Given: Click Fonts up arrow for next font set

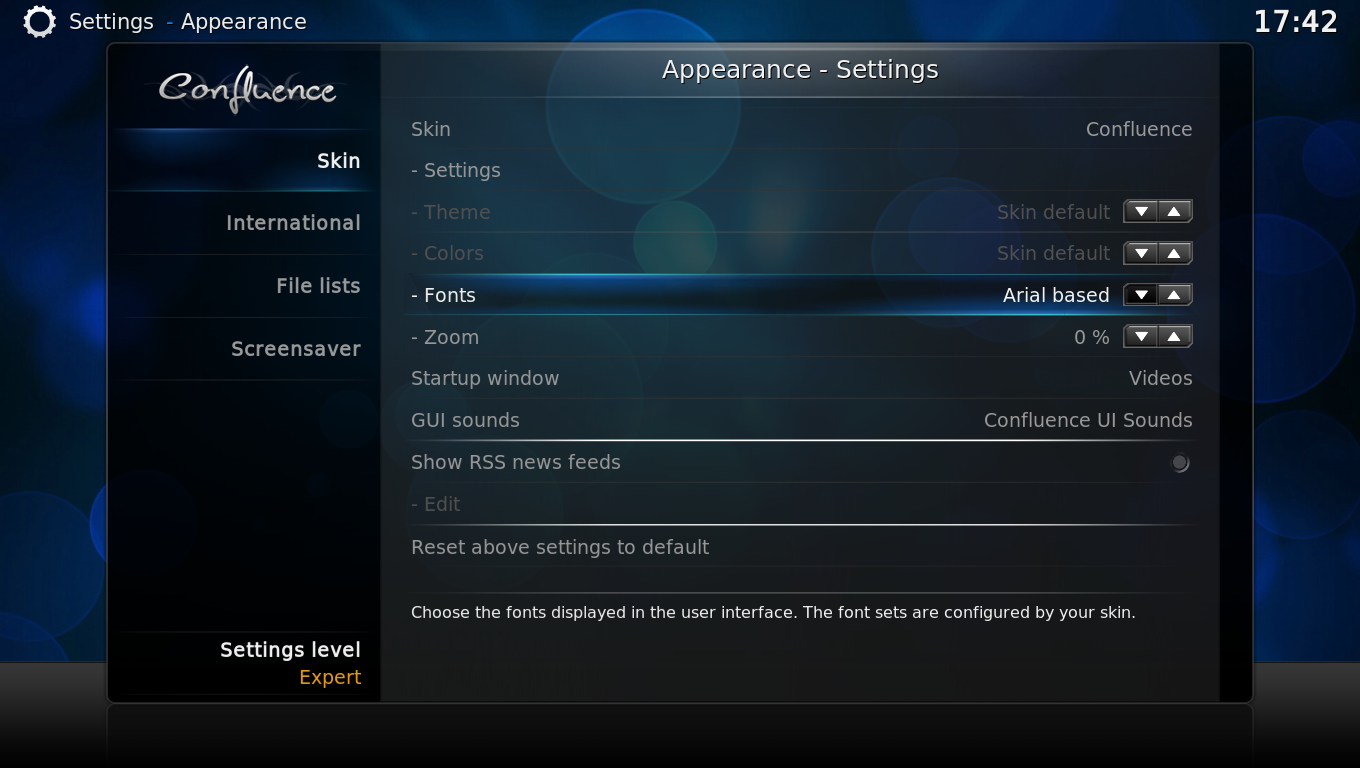Looking at the screenshot, I should point(1175,295).
